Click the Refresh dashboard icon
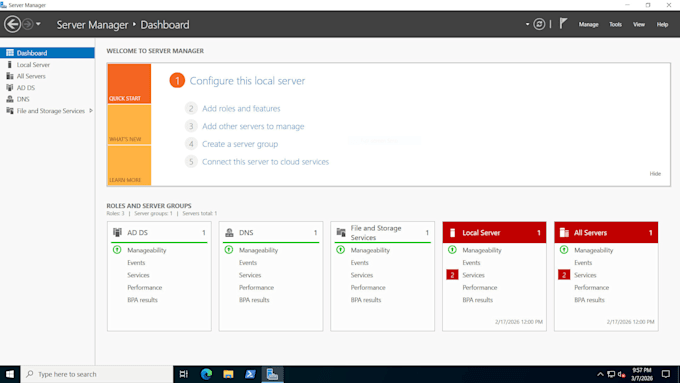Viewport: 680px width, 383px height. 539,24
